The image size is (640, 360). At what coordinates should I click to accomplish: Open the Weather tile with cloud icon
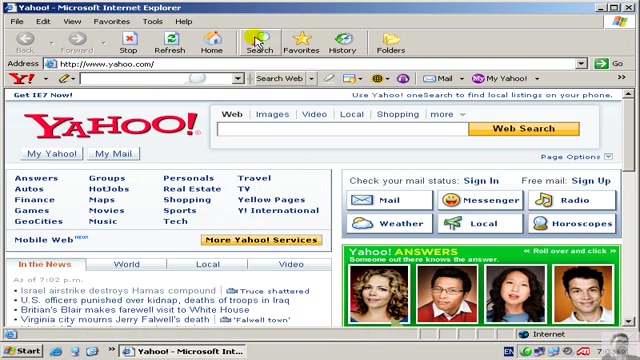pyautogui.click(x=389, y=224)
